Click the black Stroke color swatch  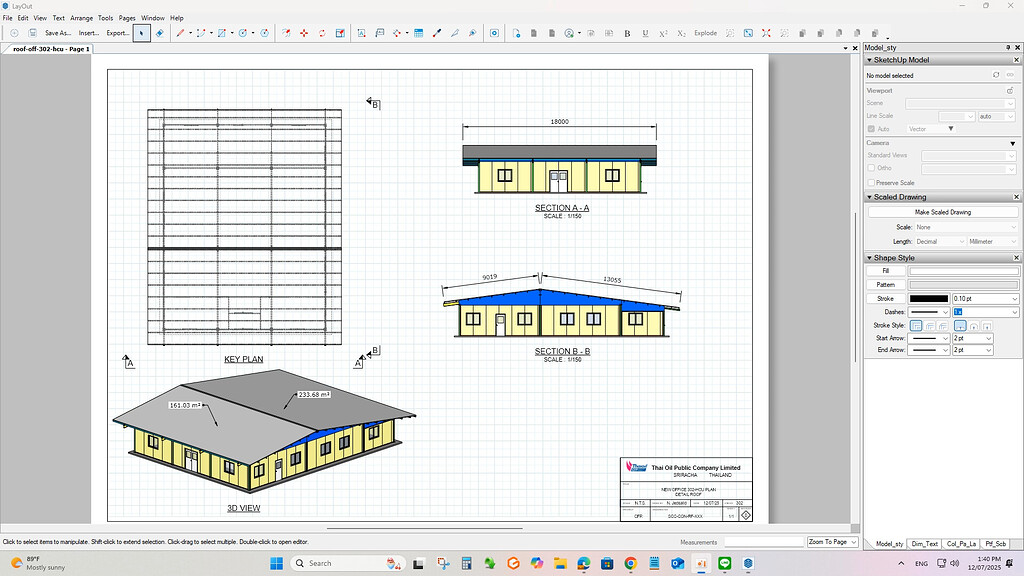pos(929,299)
